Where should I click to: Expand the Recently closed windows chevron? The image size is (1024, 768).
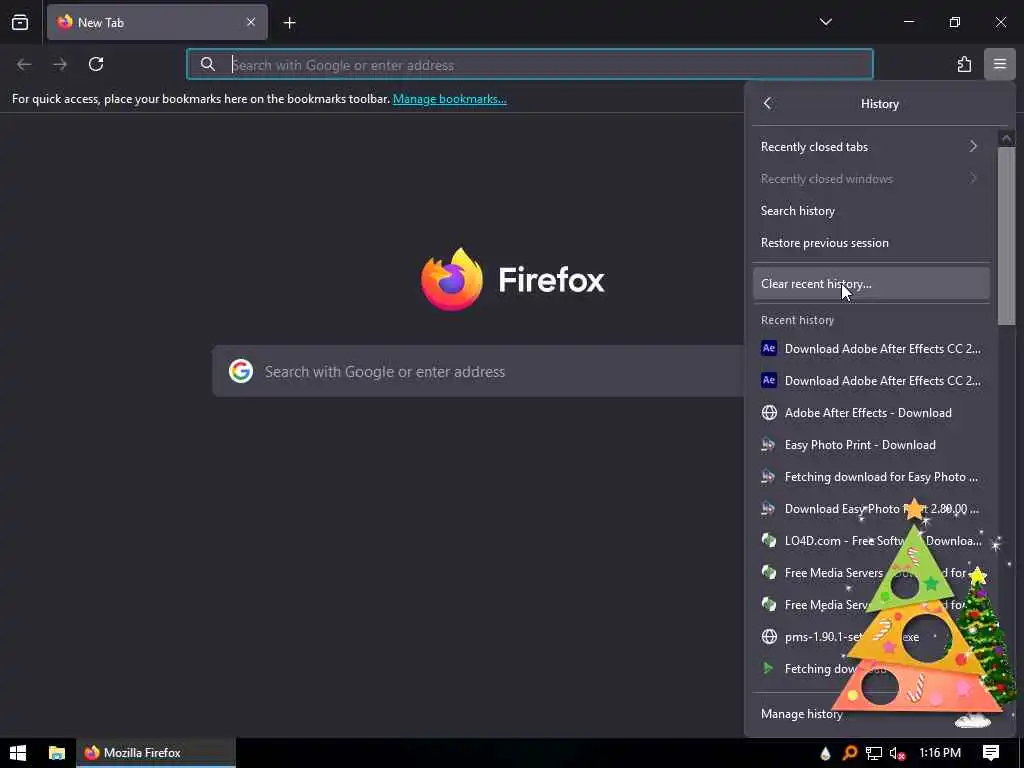coord(973,178)
